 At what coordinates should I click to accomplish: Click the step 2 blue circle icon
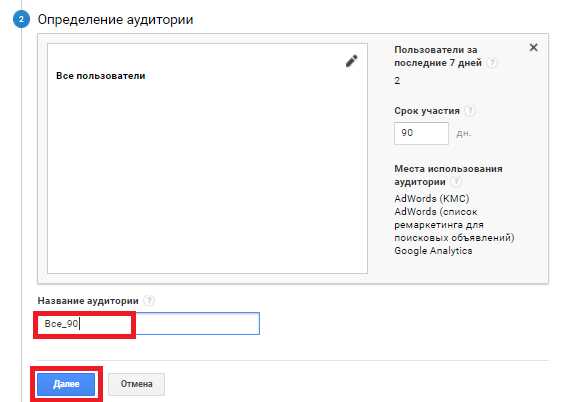(21, 19)
